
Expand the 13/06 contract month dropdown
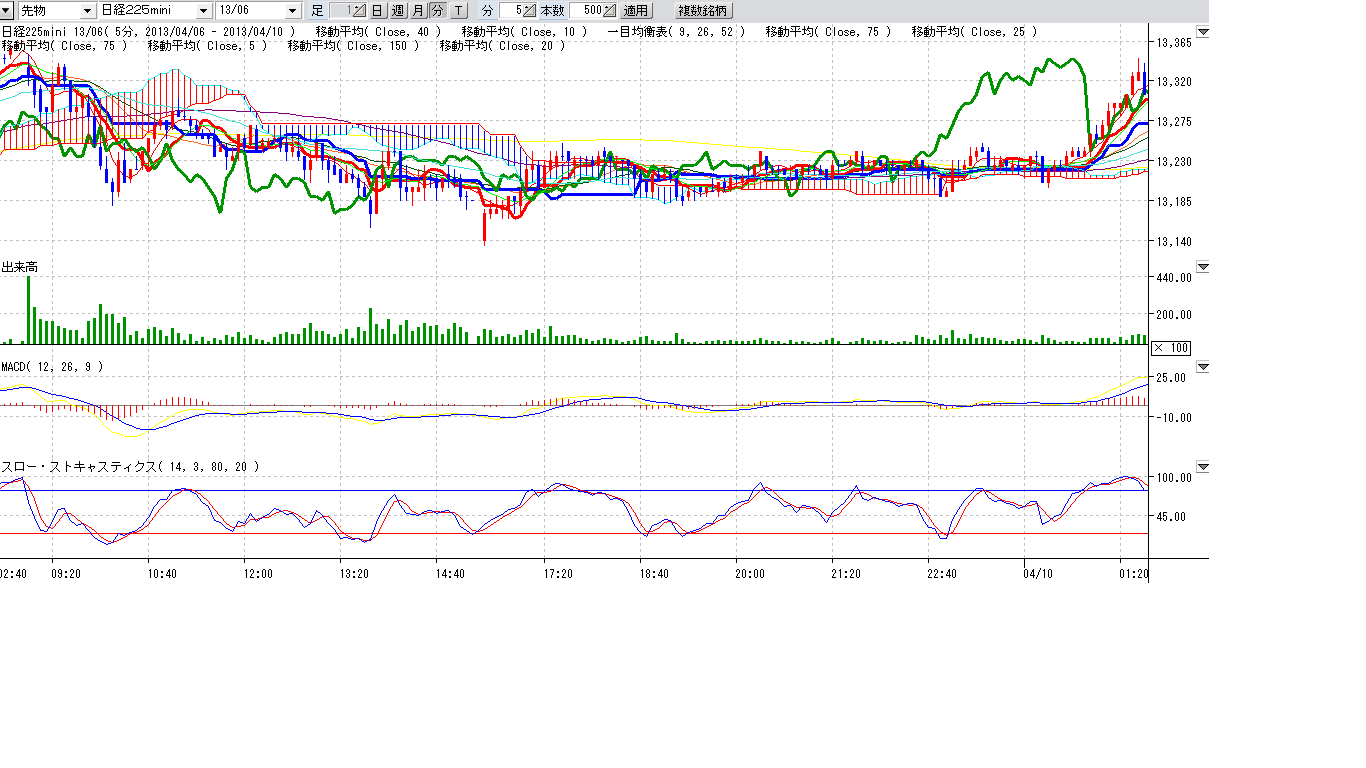click(292, 11)
